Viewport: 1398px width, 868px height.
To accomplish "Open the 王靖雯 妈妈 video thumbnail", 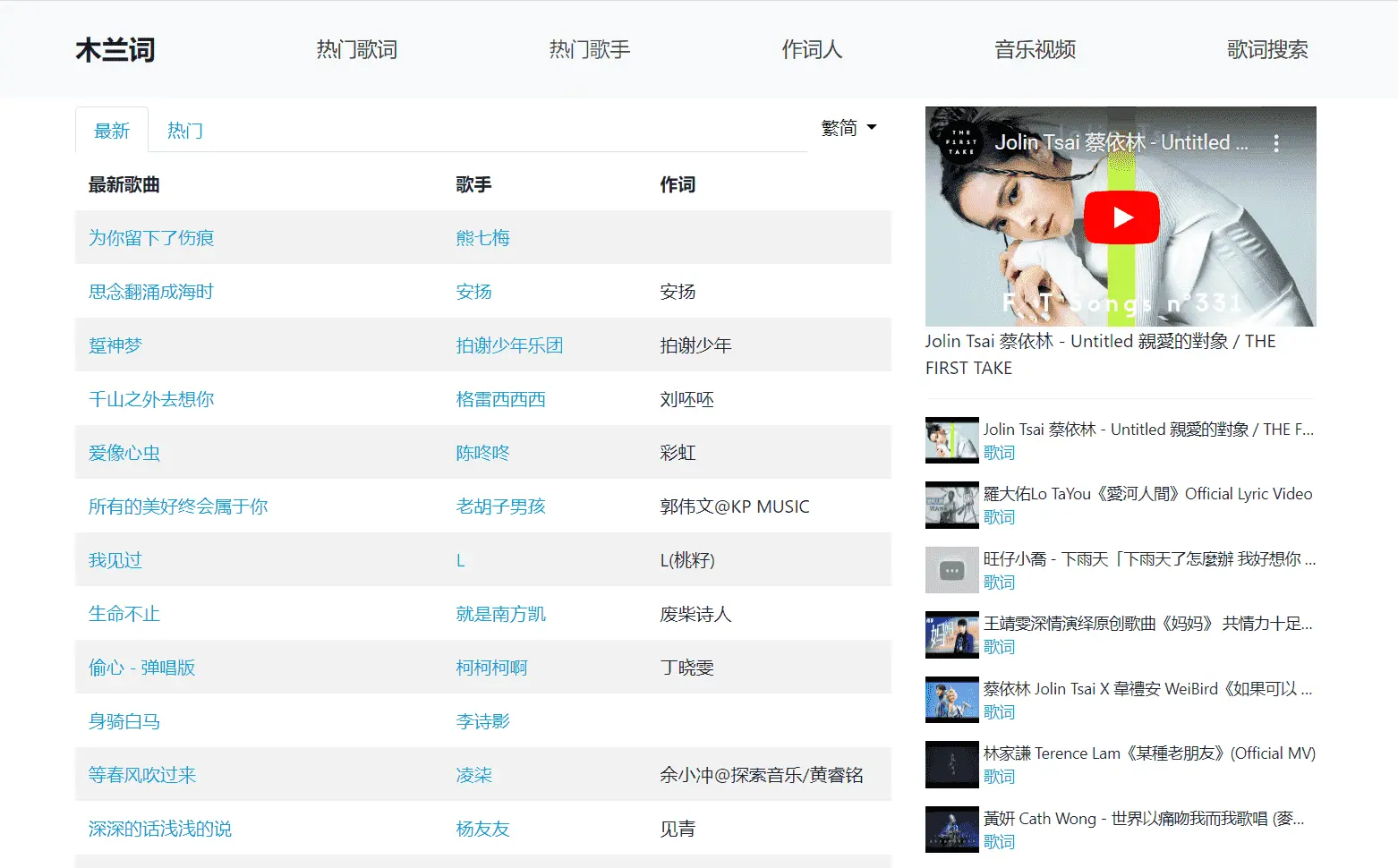I will (x=950, y=634).
